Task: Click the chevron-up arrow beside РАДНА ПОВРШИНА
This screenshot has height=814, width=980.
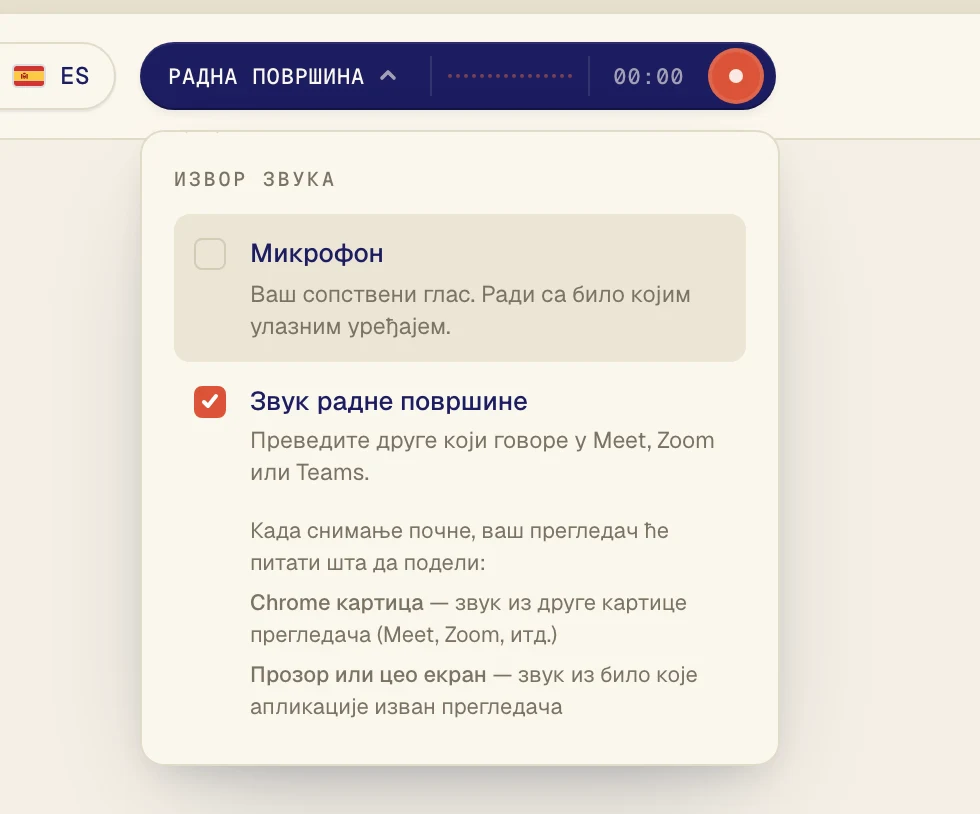Action: pos(388,76)
